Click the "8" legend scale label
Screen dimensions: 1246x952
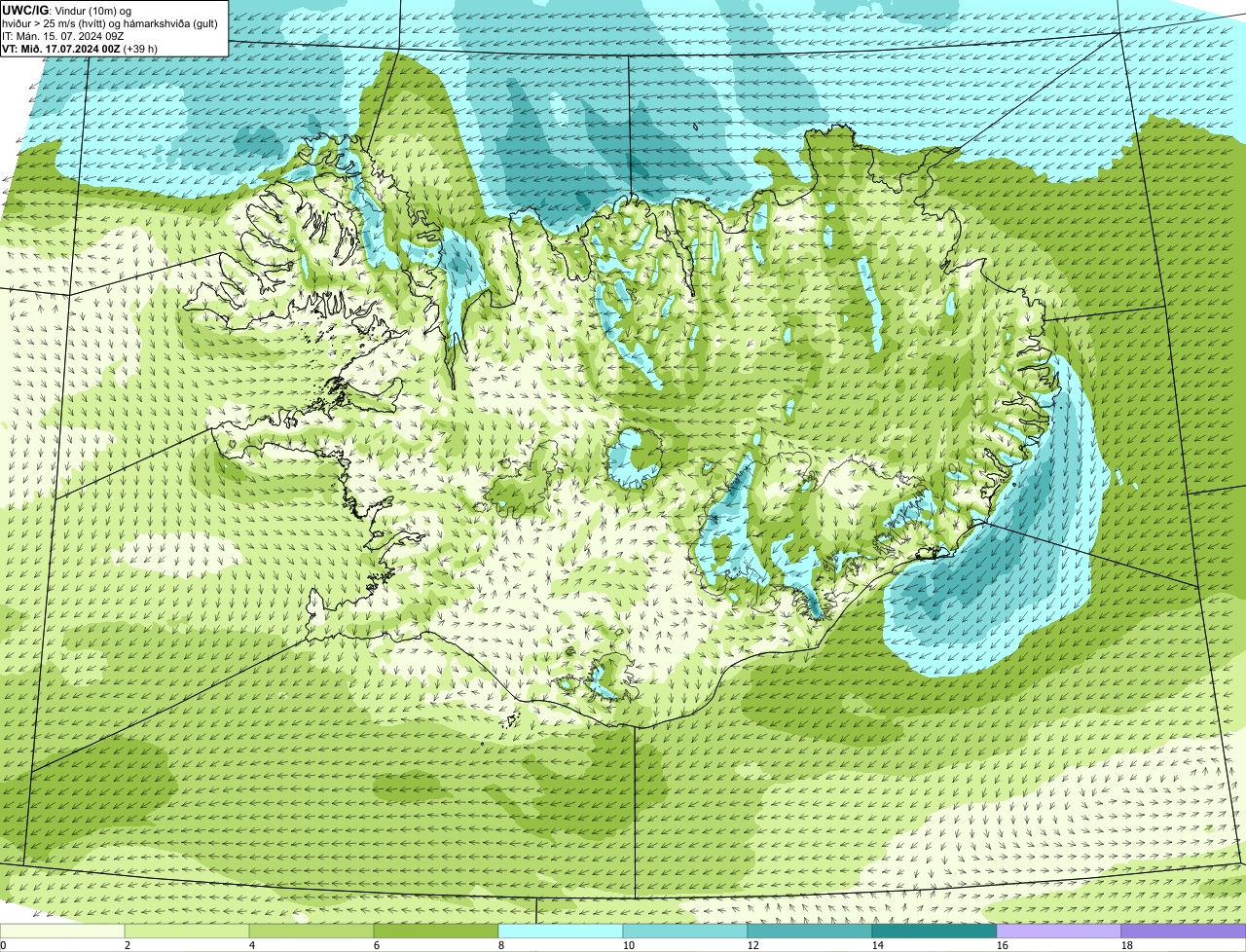[501, 945]
